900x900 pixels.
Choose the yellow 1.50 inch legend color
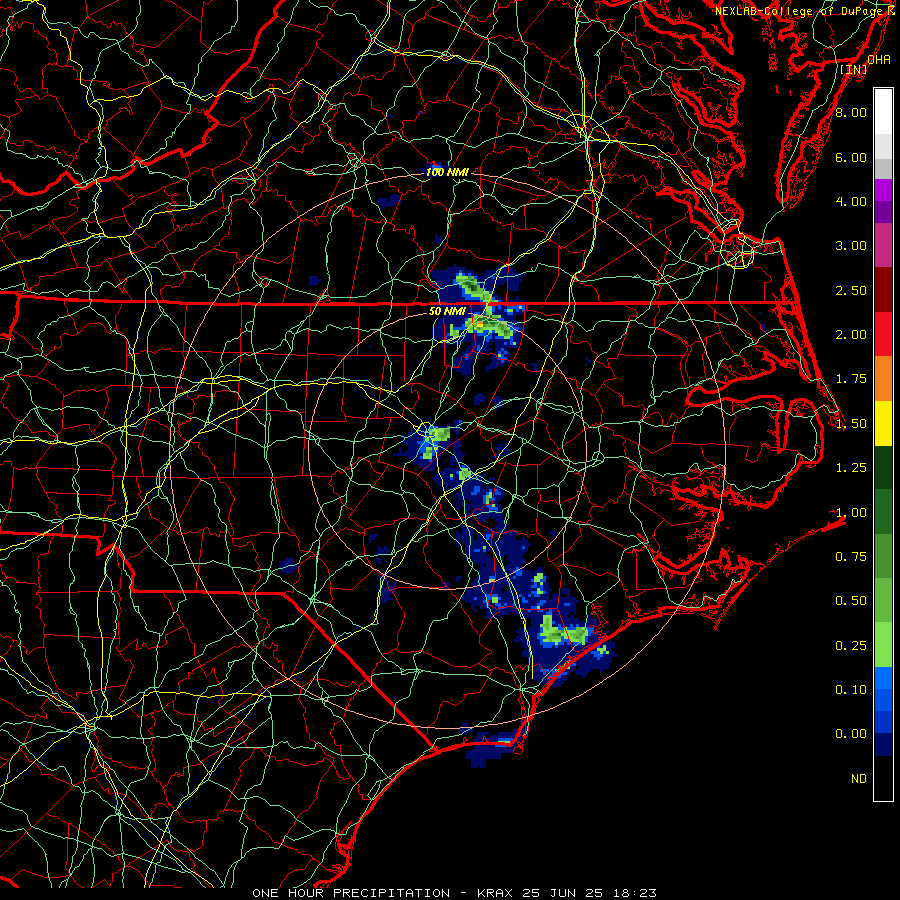(x=883, y=423)
